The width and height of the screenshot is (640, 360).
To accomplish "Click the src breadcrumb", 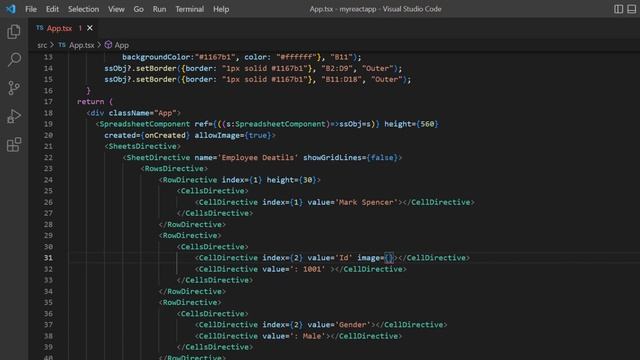I will point(42,45).
